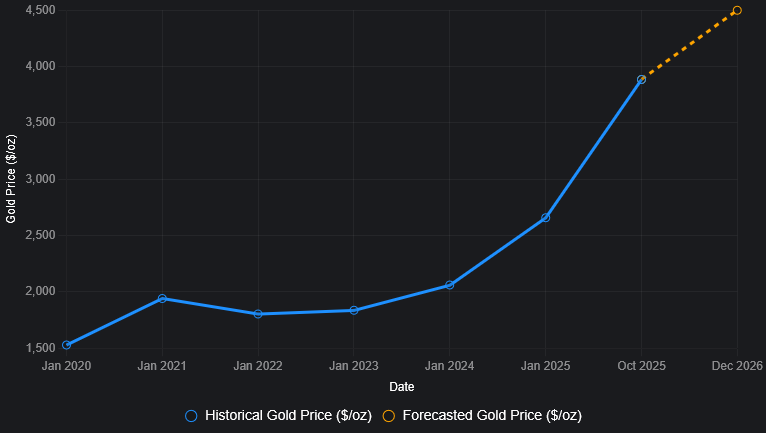Click the "4,500" y-axis tick label

[39, 10]
